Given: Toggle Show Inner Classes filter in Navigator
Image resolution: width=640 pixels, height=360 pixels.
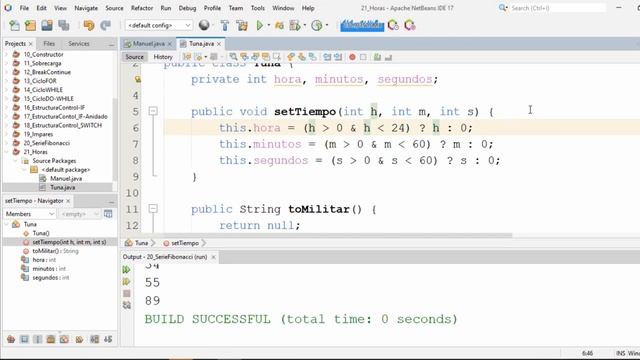Looking at the screenshot, I should [x=64, y=339].
